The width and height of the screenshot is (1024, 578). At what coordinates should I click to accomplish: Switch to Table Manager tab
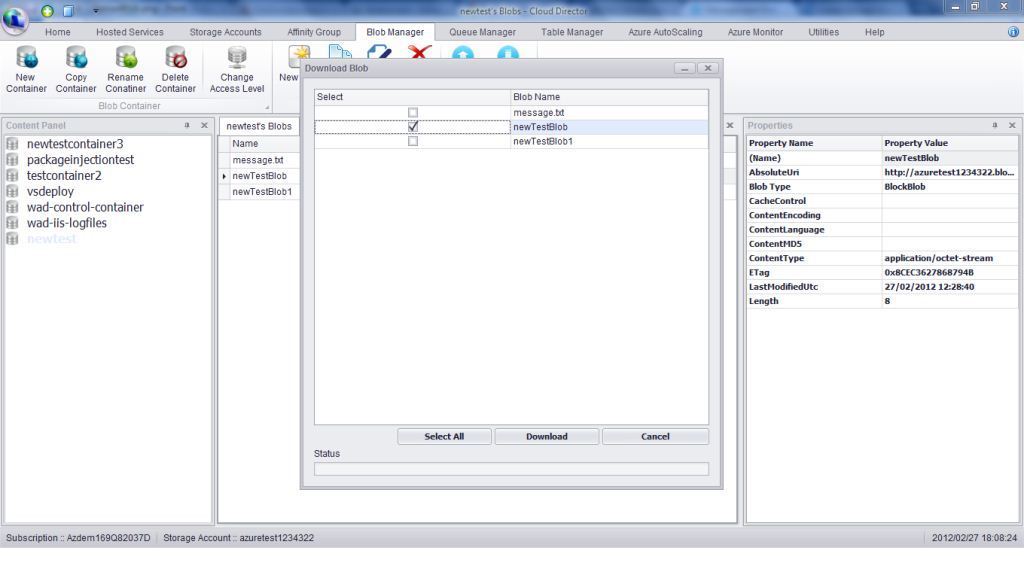(572, 32)
